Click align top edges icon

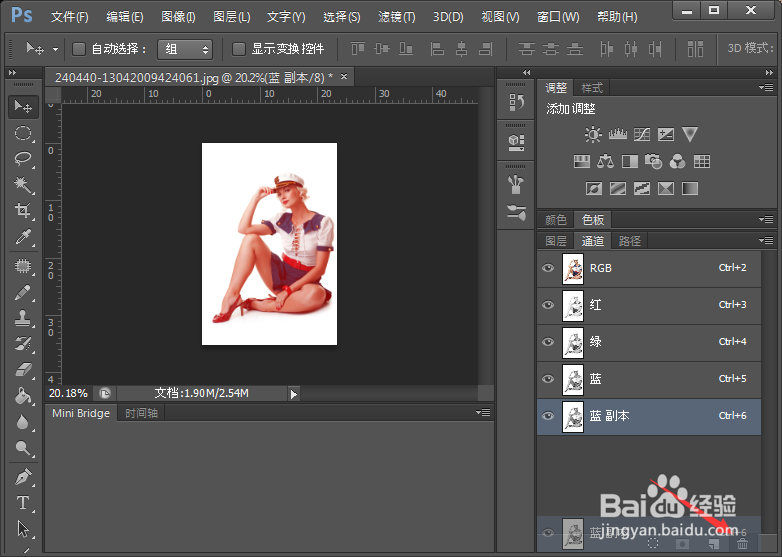pyautogui.click(x=358, y=49)
